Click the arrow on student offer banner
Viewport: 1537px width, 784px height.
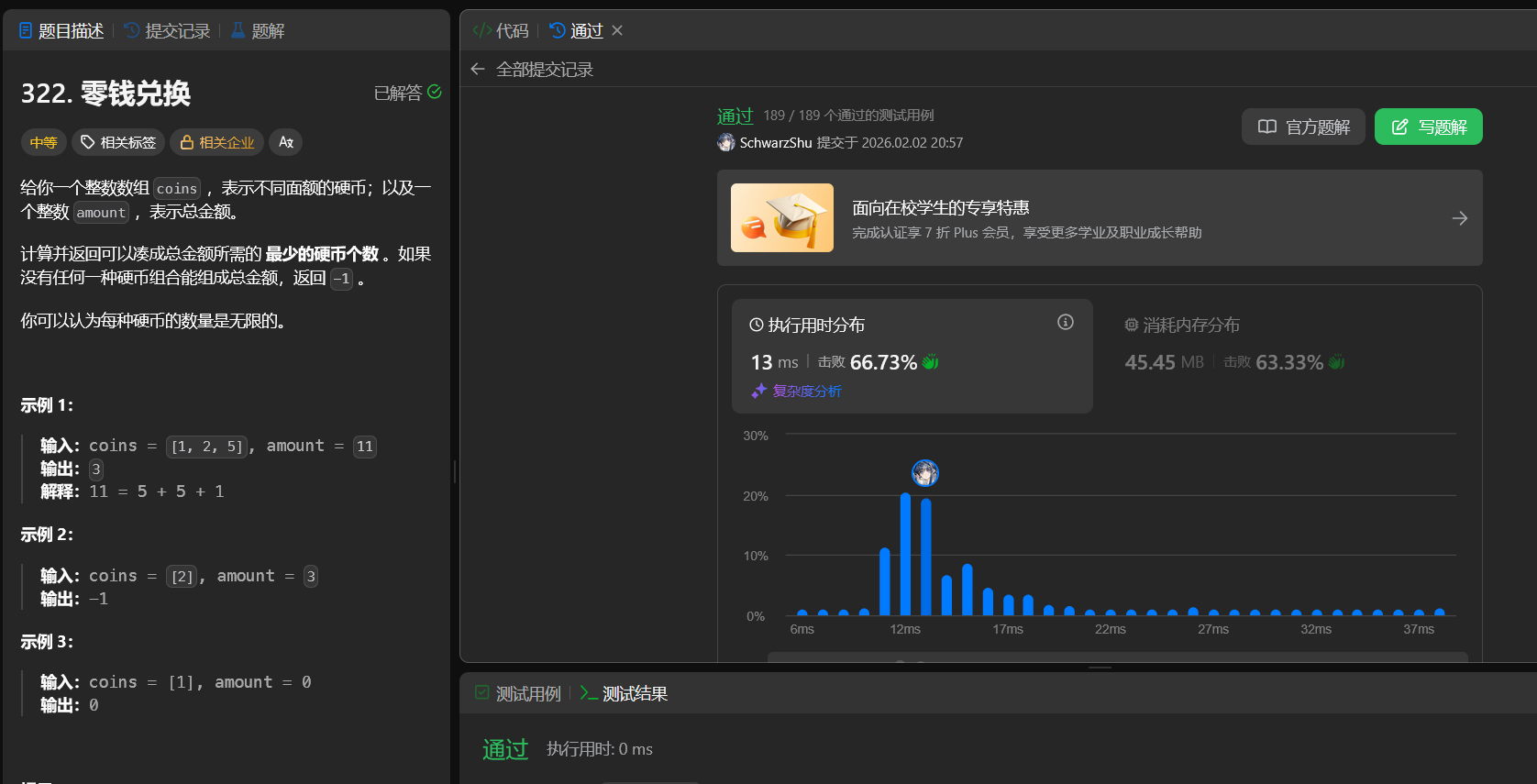click(1459, 218)
